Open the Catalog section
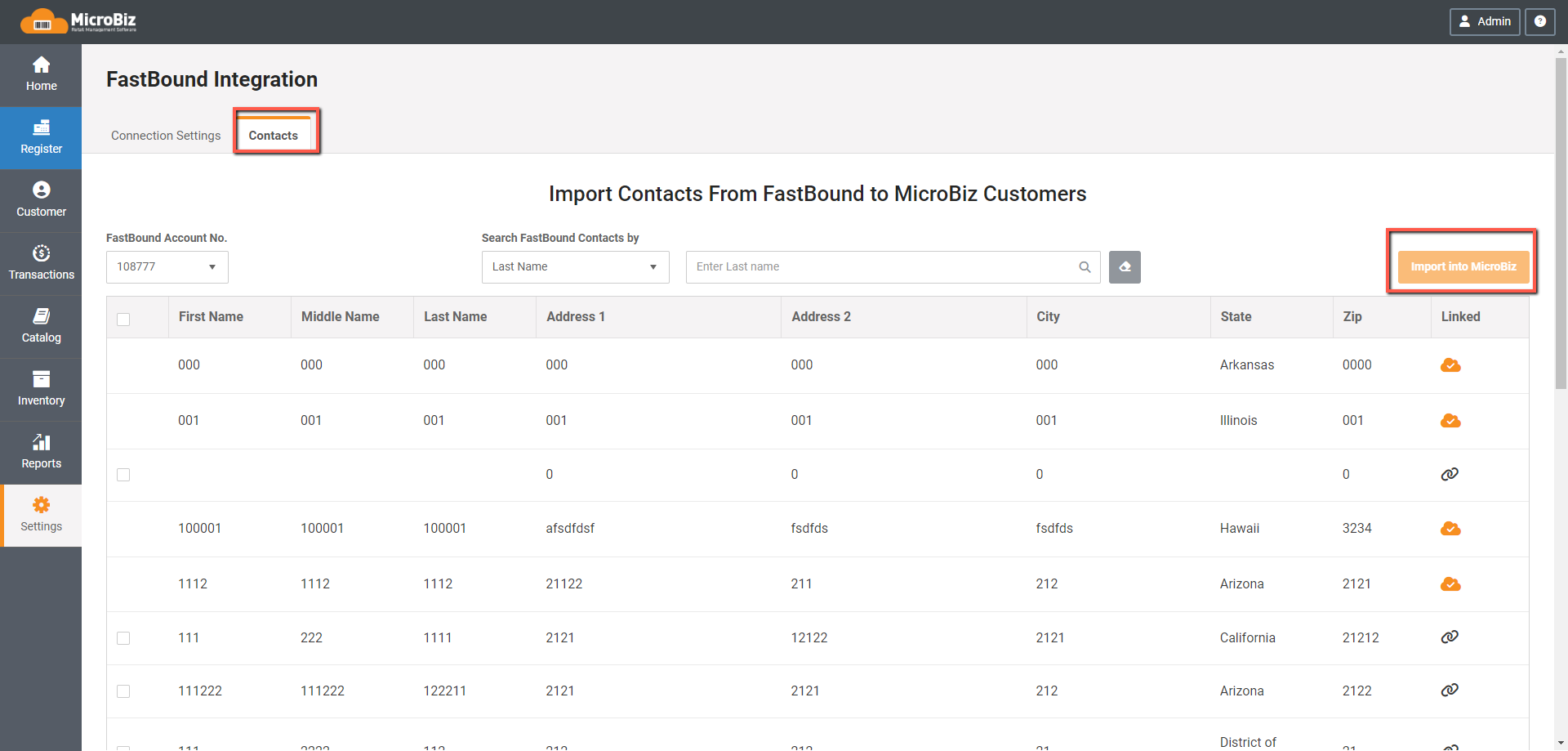The image size is (1568, 751). pyautogui.click(x=41, y=327)
